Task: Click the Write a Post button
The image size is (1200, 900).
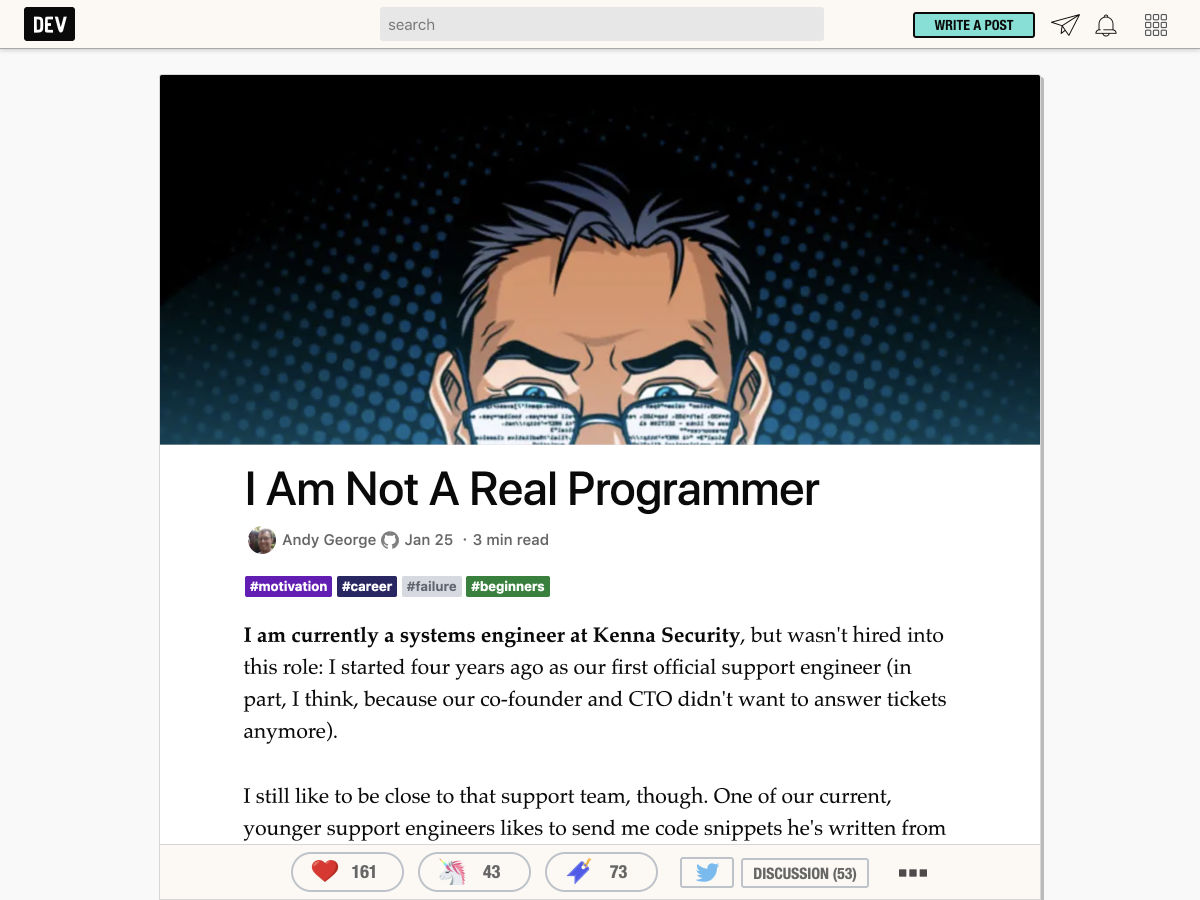Action: click(x=974, y=25)
